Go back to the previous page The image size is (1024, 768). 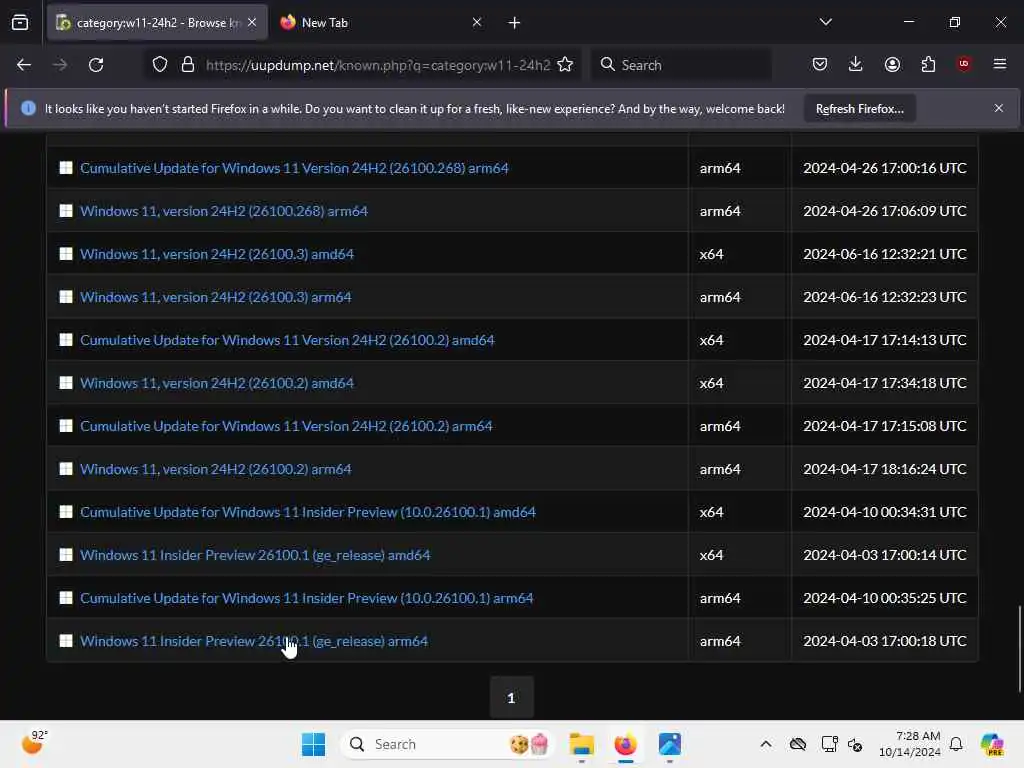click(24, 65)
